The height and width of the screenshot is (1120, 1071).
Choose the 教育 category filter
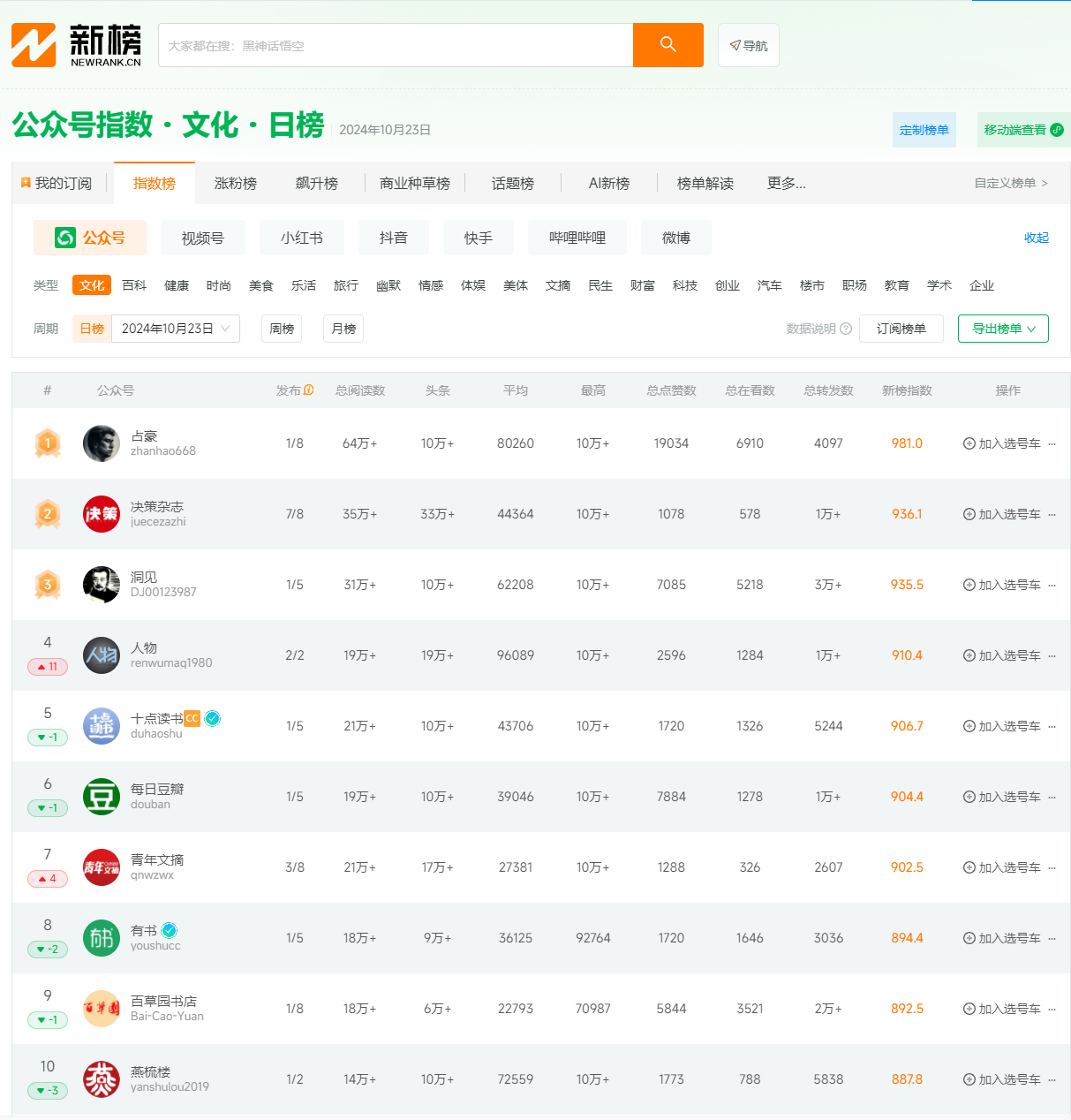pyautogui.click(x=897, y=285)
